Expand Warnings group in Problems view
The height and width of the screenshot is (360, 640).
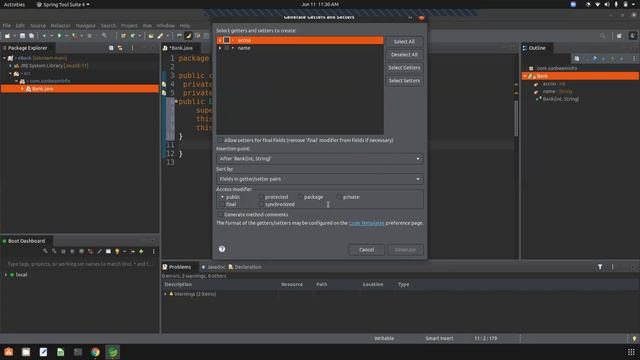click(x=165, y=294)
